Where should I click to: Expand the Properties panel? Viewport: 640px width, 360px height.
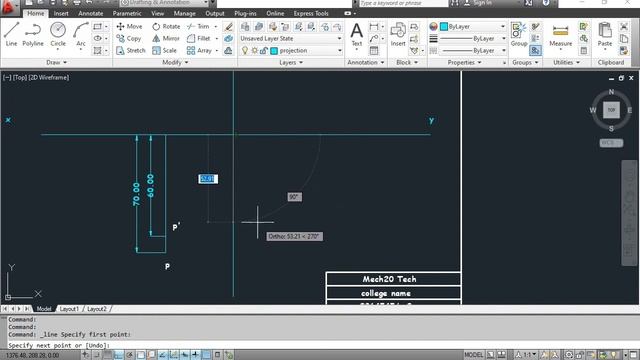pyautogui.click(x=464, y=62)
